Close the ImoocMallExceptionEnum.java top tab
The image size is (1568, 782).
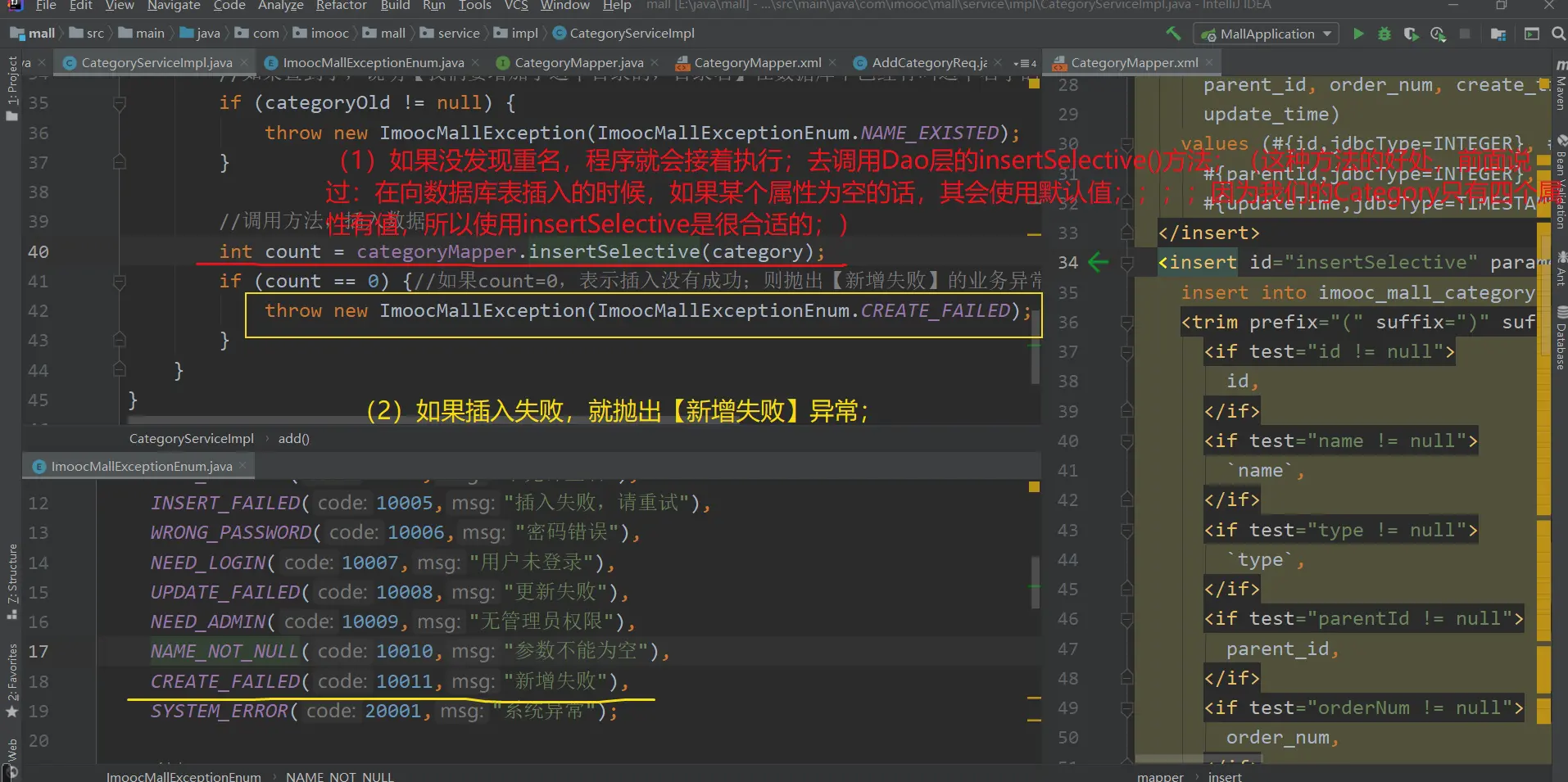(475, 63)
